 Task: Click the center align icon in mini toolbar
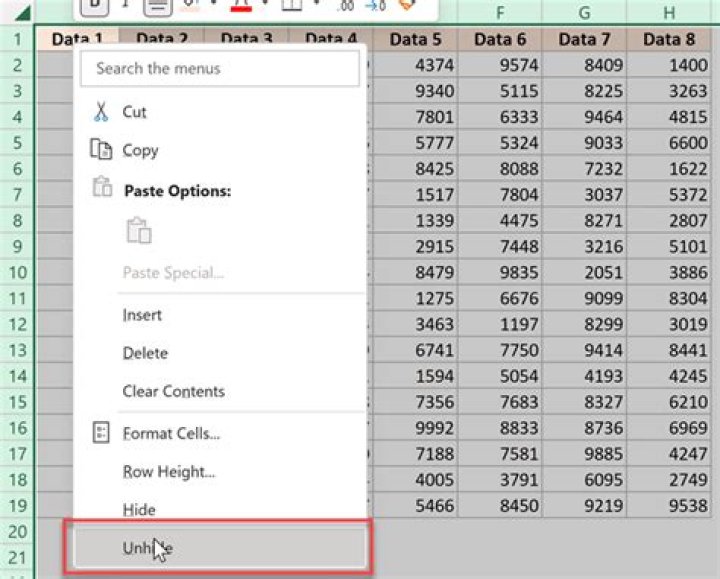158,6
